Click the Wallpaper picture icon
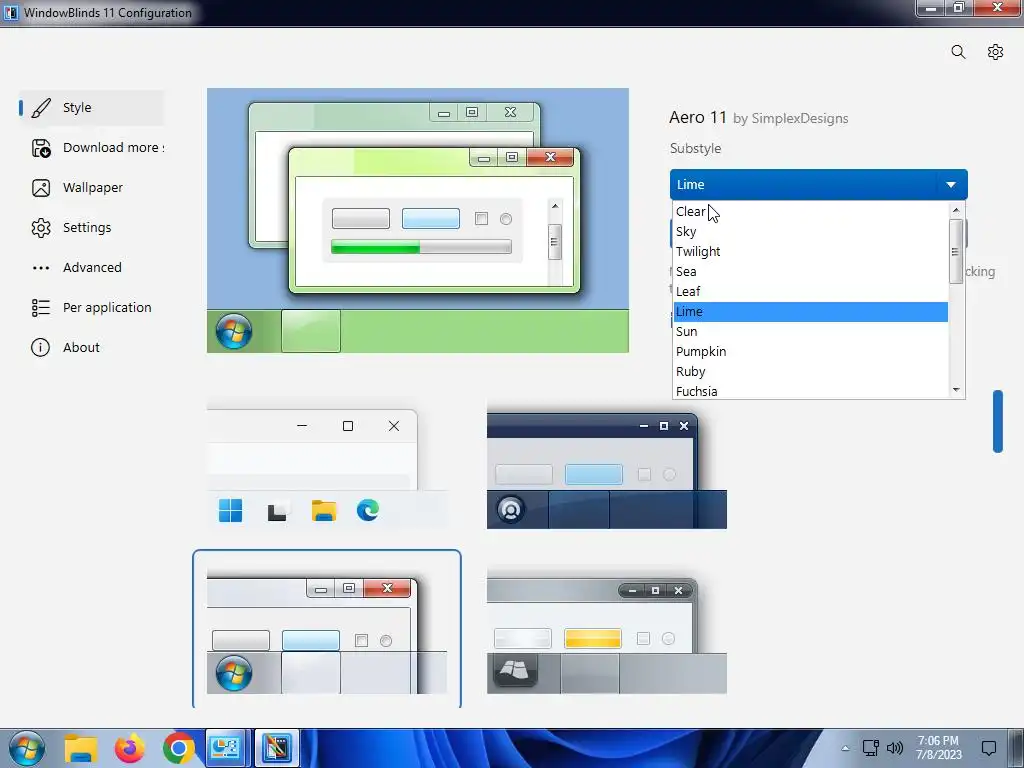The image size is (1024, 768). [x=41, y=188]
